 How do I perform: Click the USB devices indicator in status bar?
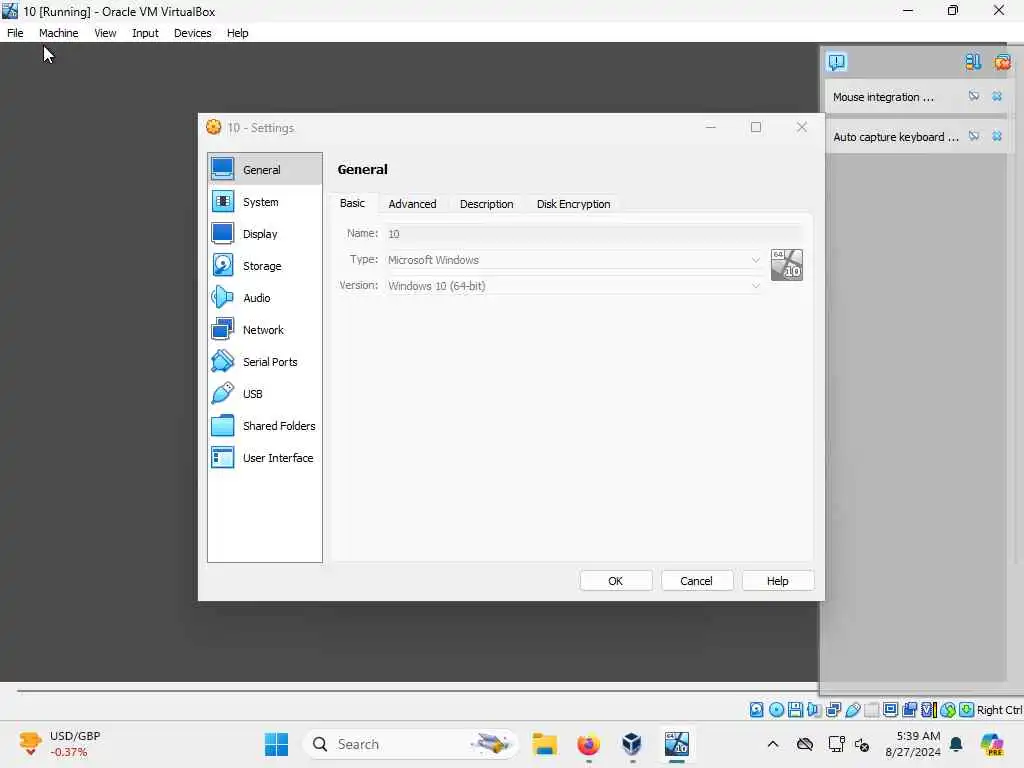pos(852,710)
